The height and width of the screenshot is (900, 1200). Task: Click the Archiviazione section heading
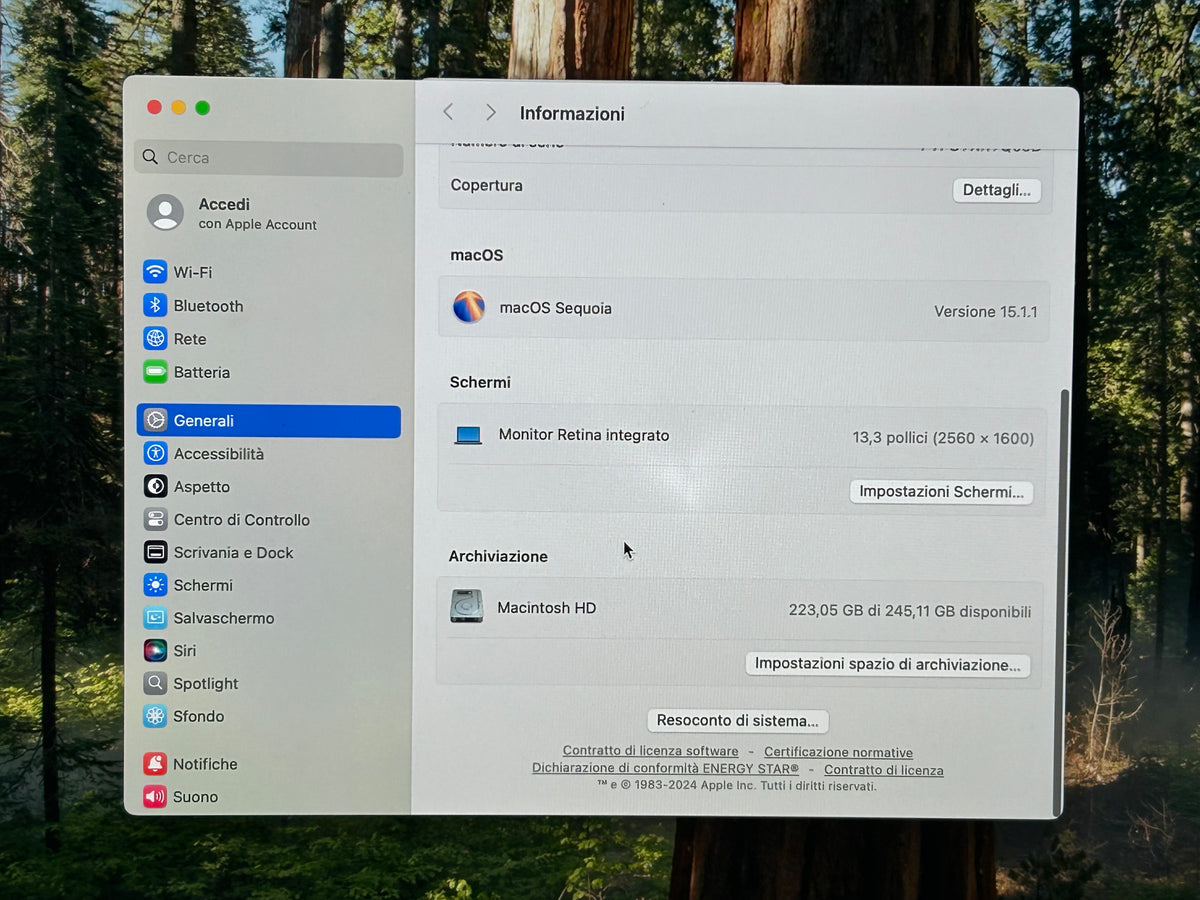tap(498, 556)
